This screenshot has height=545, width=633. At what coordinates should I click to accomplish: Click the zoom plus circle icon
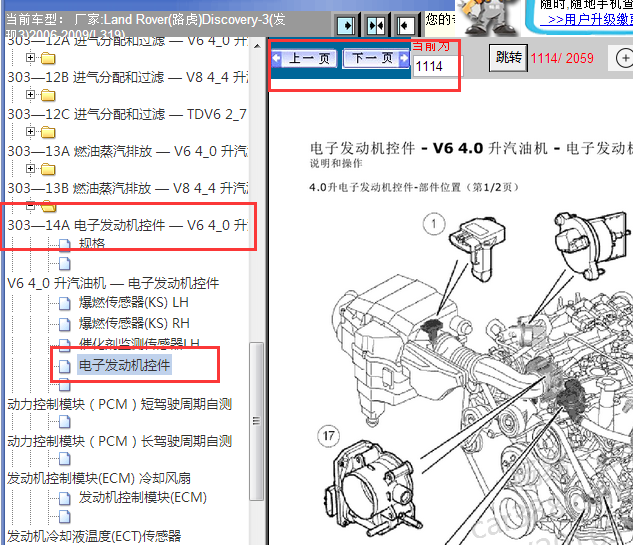coord(625,58)
